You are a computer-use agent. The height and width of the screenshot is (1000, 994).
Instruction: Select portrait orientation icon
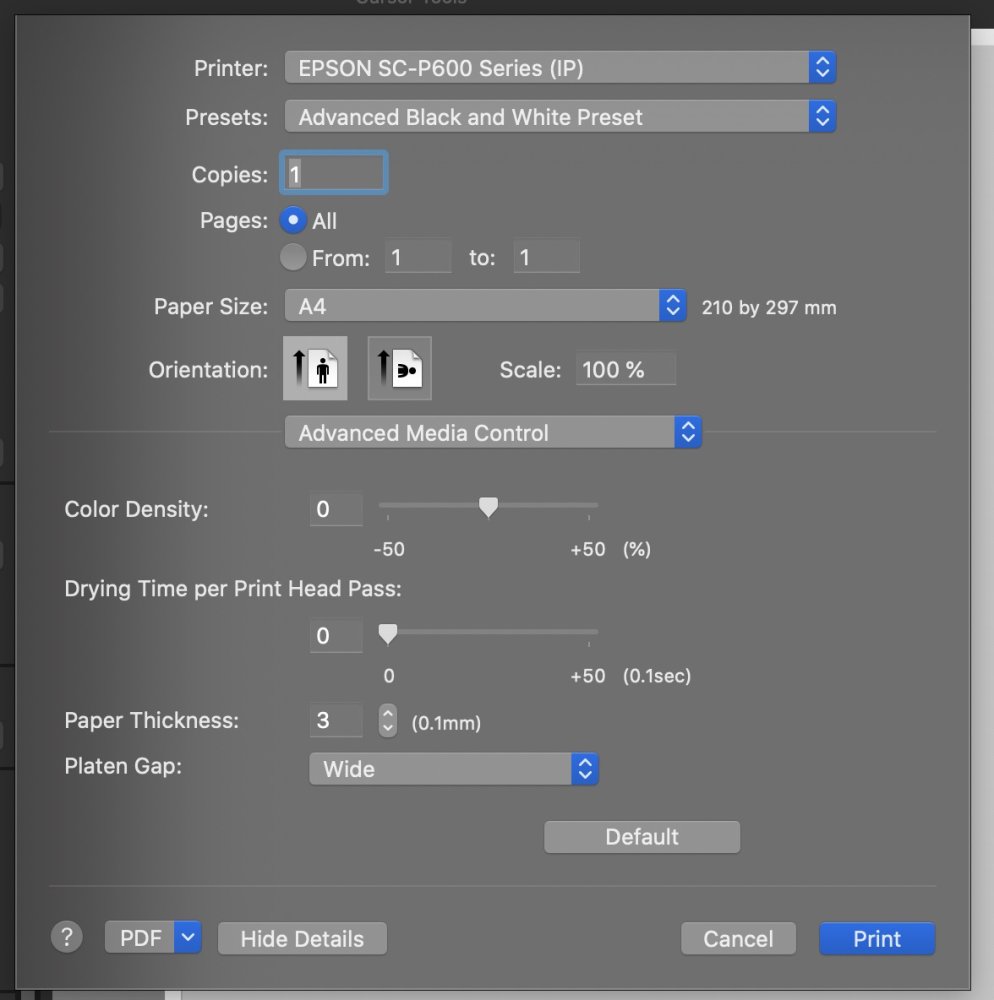315,369
